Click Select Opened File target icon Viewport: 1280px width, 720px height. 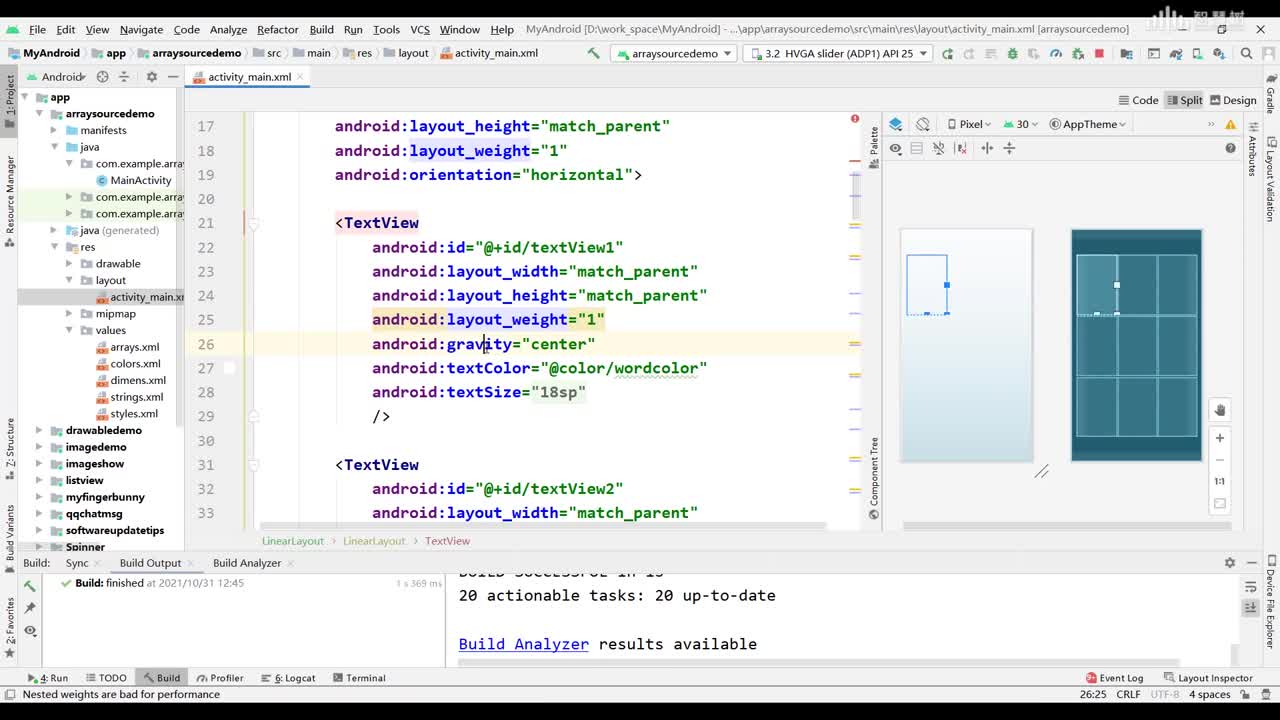point(103,76)
